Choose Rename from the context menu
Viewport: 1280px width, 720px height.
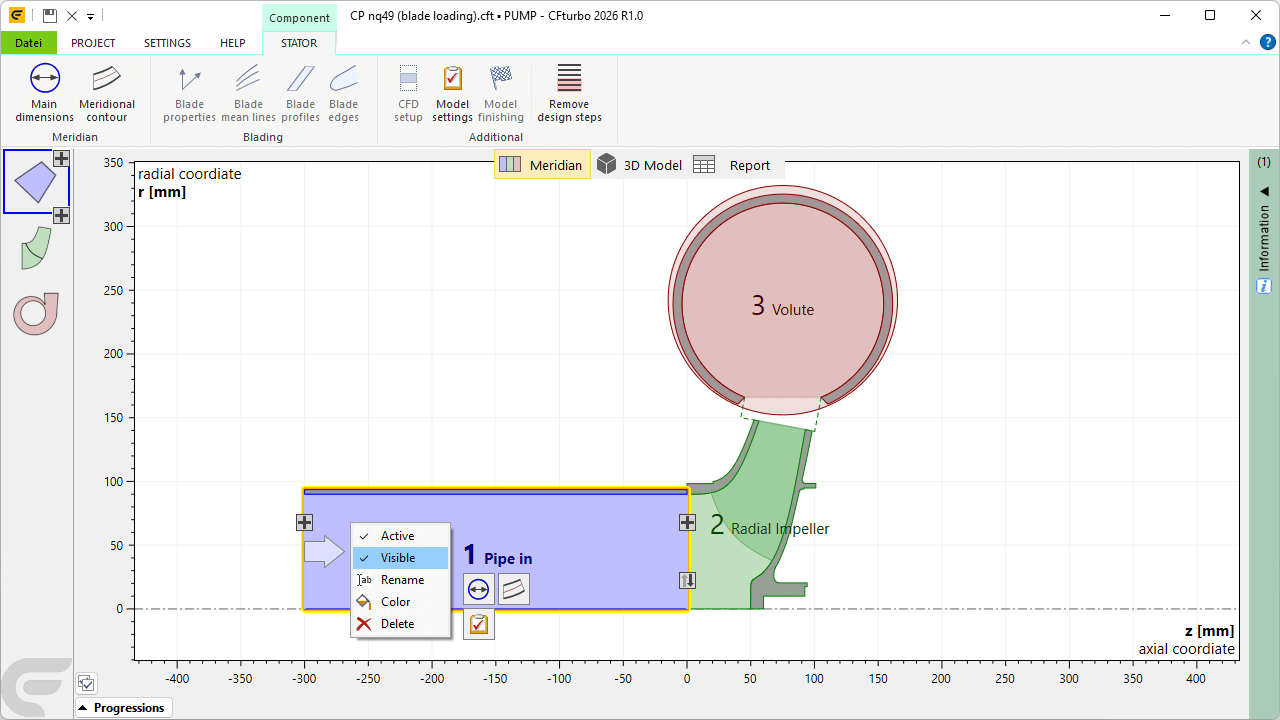coord(401,580)
